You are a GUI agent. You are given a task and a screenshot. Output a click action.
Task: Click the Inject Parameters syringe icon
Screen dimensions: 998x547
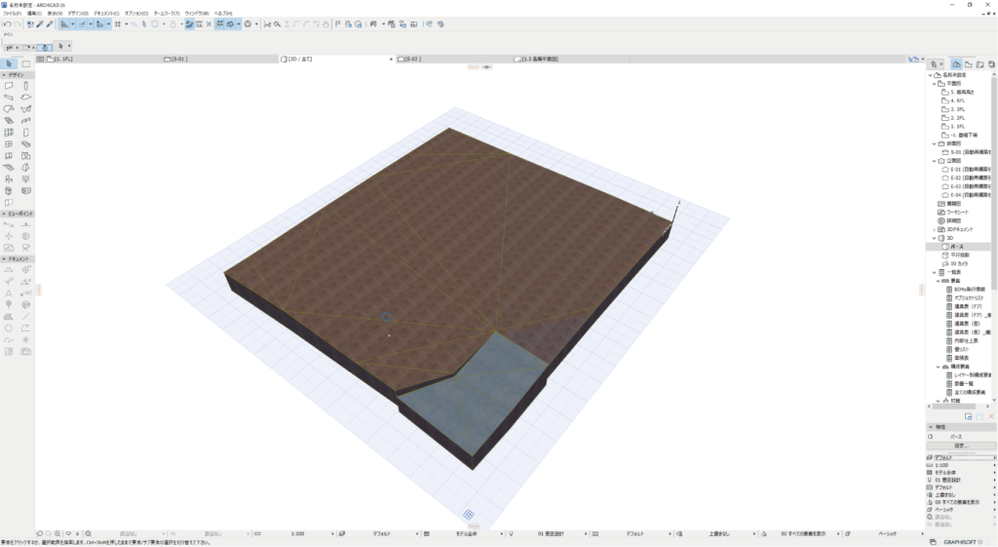(x=50, y=24)
